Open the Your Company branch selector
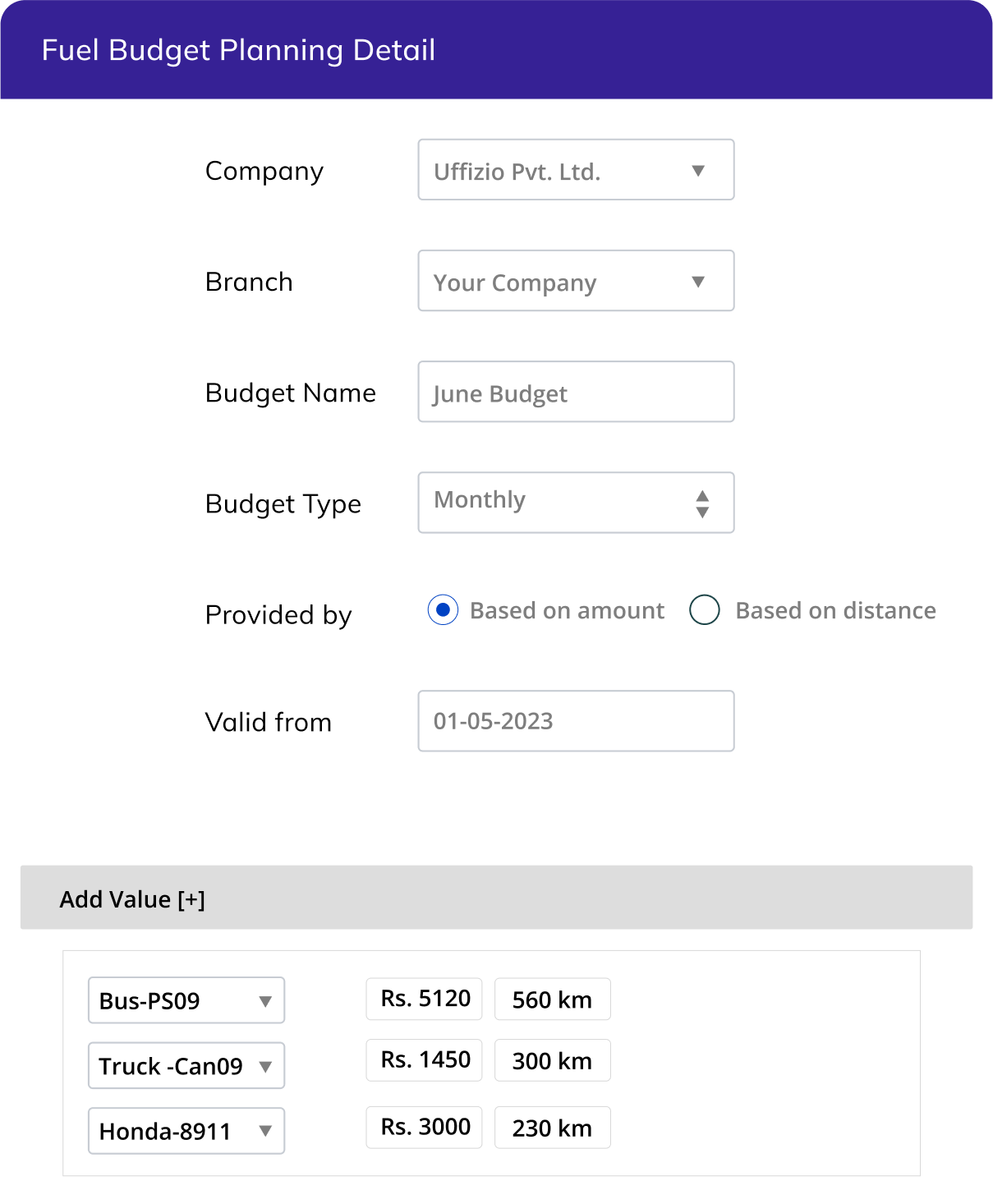The height and width of the screenshot is (1204, 993). [x=576, y=281]
